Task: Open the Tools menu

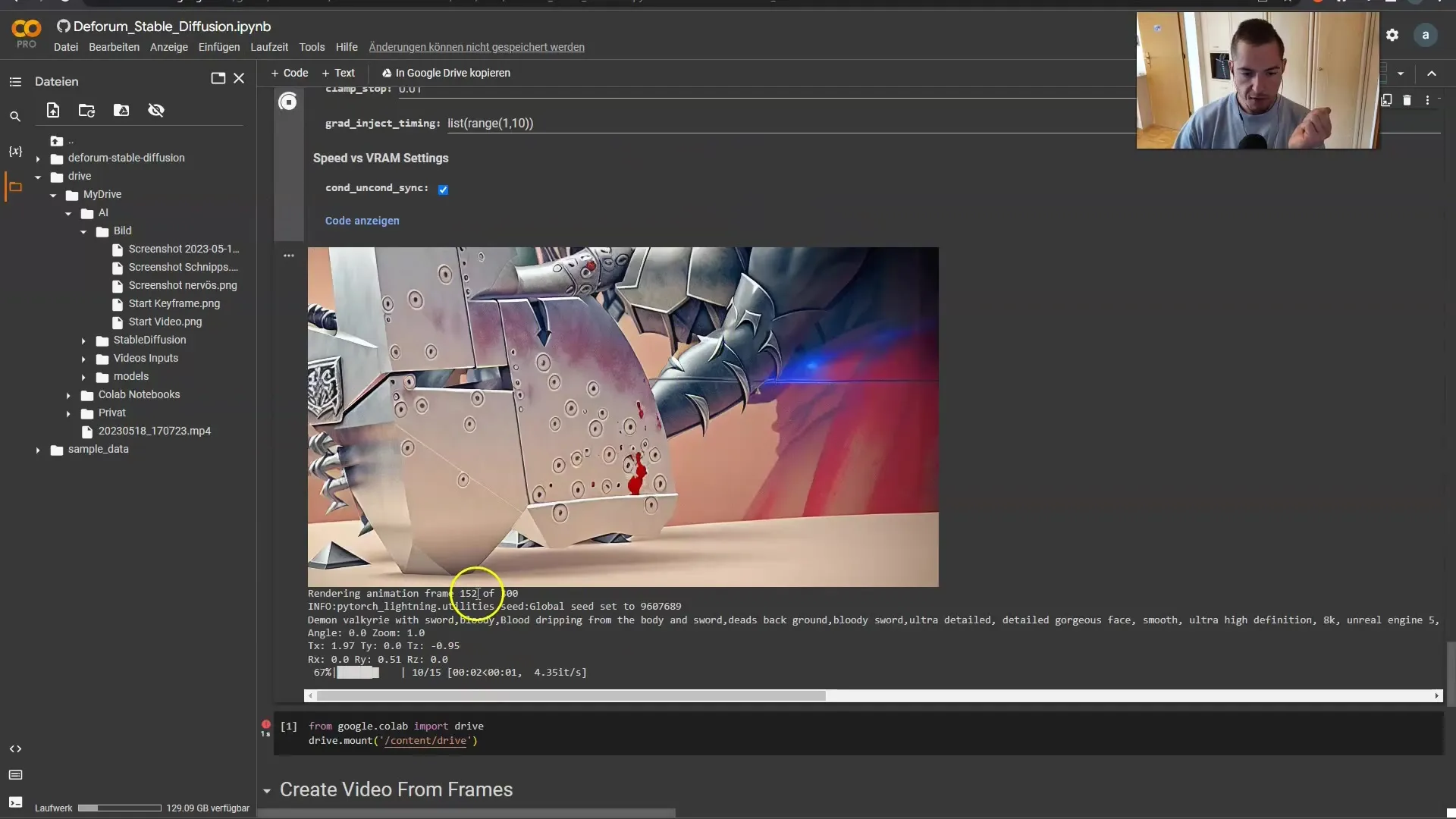Action: [x=312, y=47]
